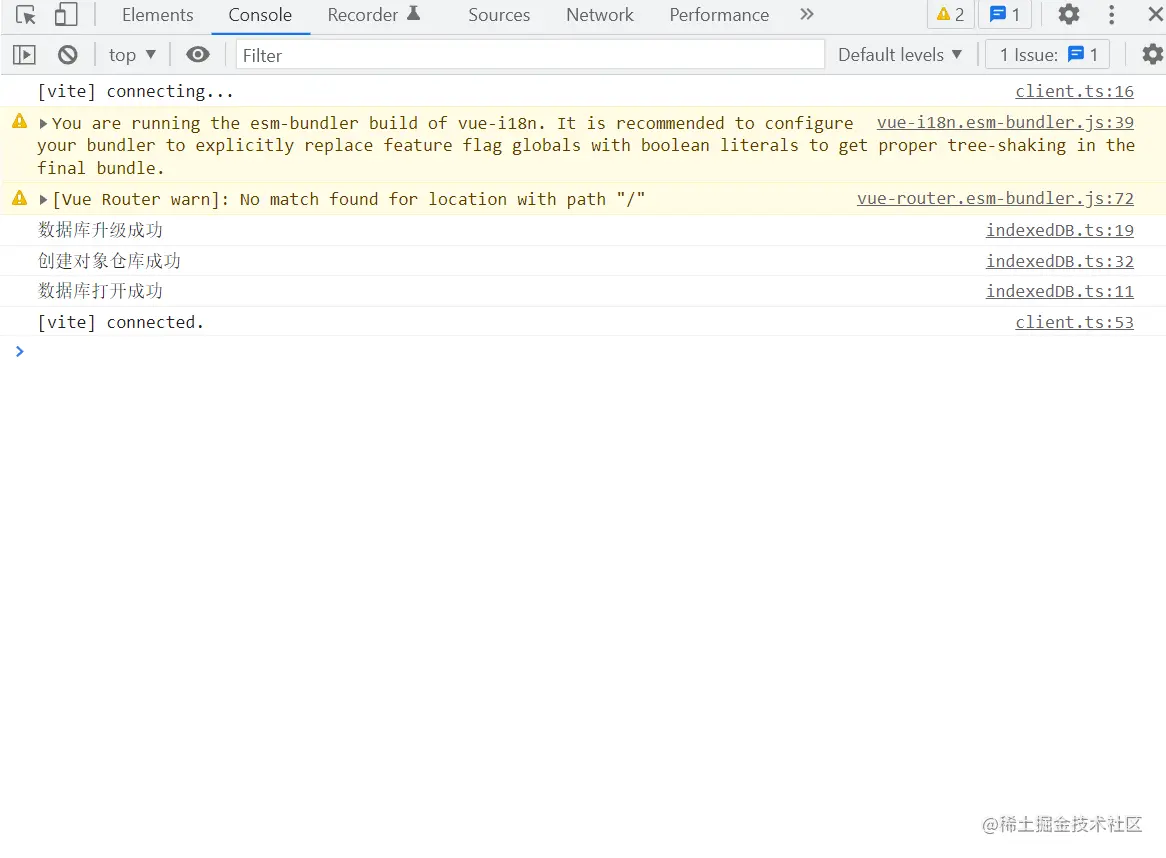
Task: Click the console prompt input line
Action: (x=583, y=352)
